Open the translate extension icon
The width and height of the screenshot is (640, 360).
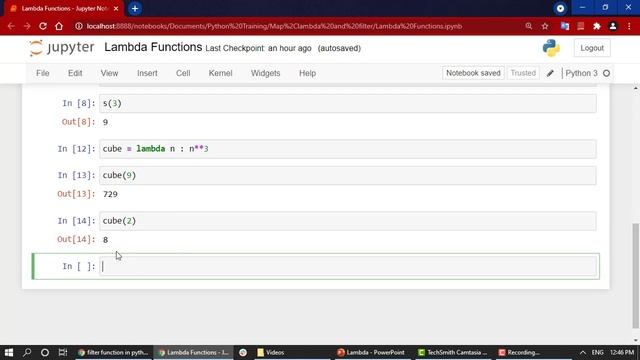[x=565, y=26]
